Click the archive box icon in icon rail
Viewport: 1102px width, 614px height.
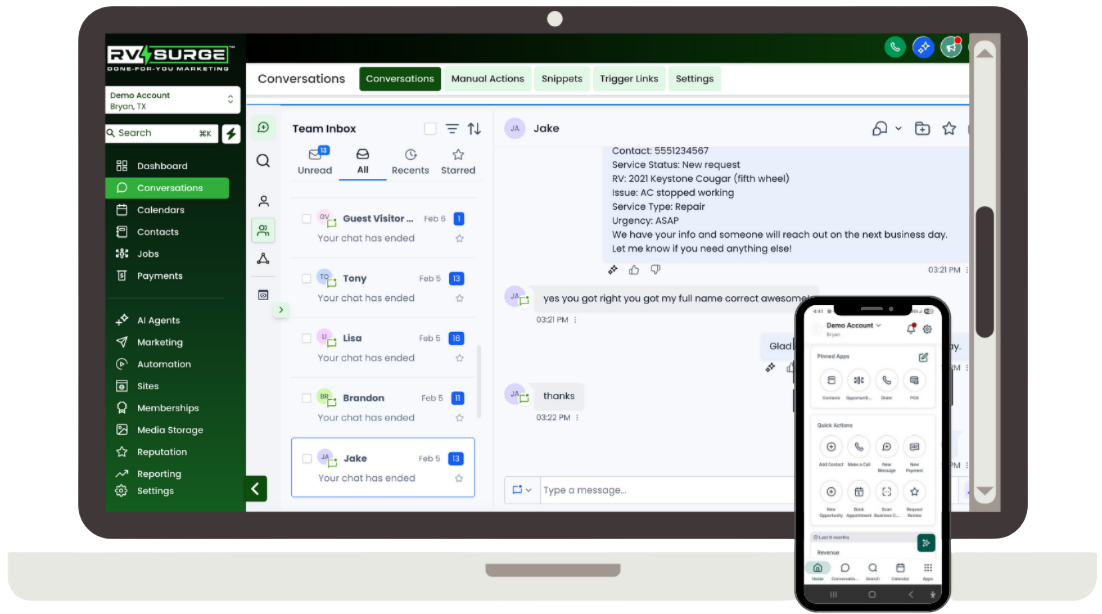[x=263, y=295]
